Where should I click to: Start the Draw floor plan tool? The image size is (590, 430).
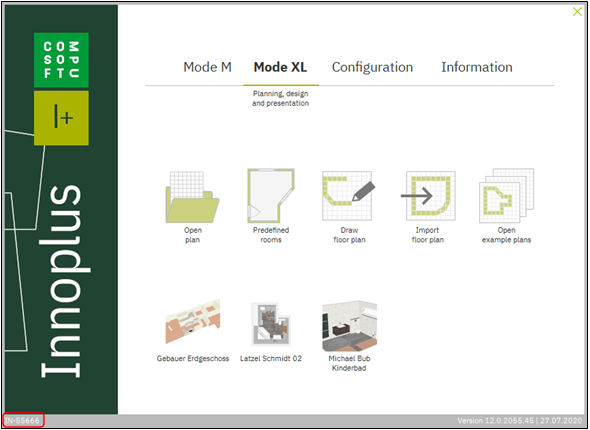[349, 196]
